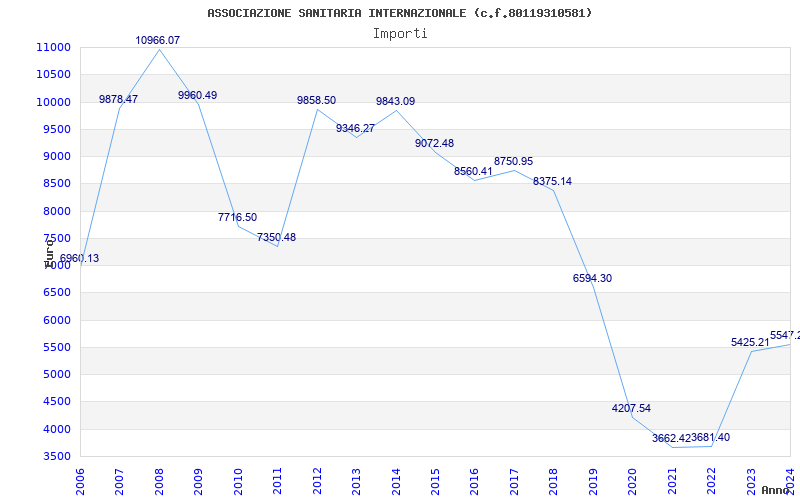Image resolution: width=800 pixels, height=500 pixels.
Task: Click the 2006 year axis label
Action: [x=80, y=482]
